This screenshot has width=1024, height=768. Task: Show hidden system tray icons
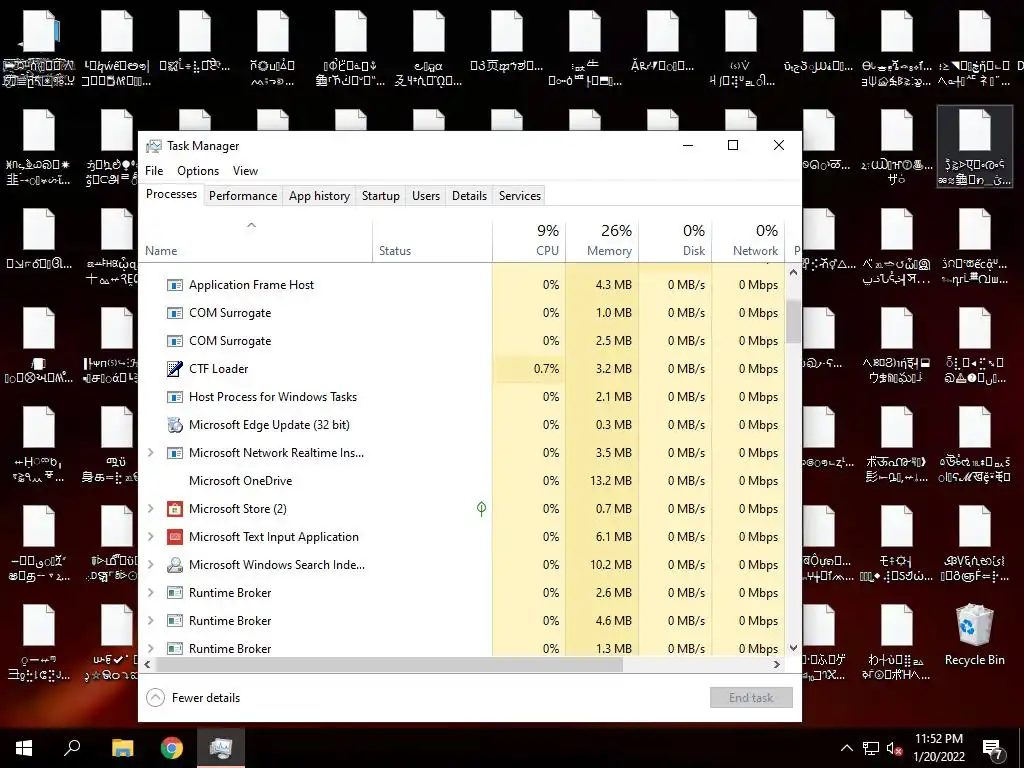(846, 748)
